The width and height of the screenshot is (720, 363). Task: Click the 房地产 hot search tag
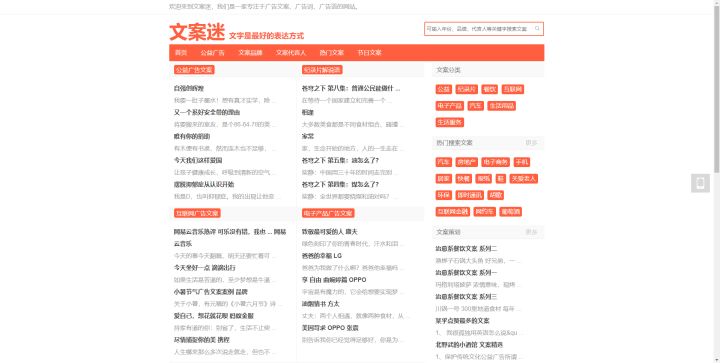pyautogui.click(x=466, y=162)
